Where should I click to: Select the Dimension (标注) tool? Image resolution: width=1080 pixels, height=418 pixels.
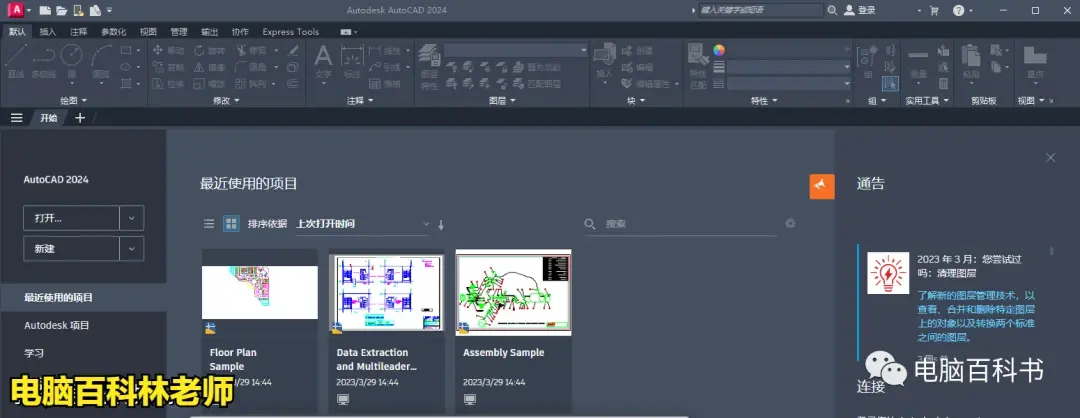352,62
